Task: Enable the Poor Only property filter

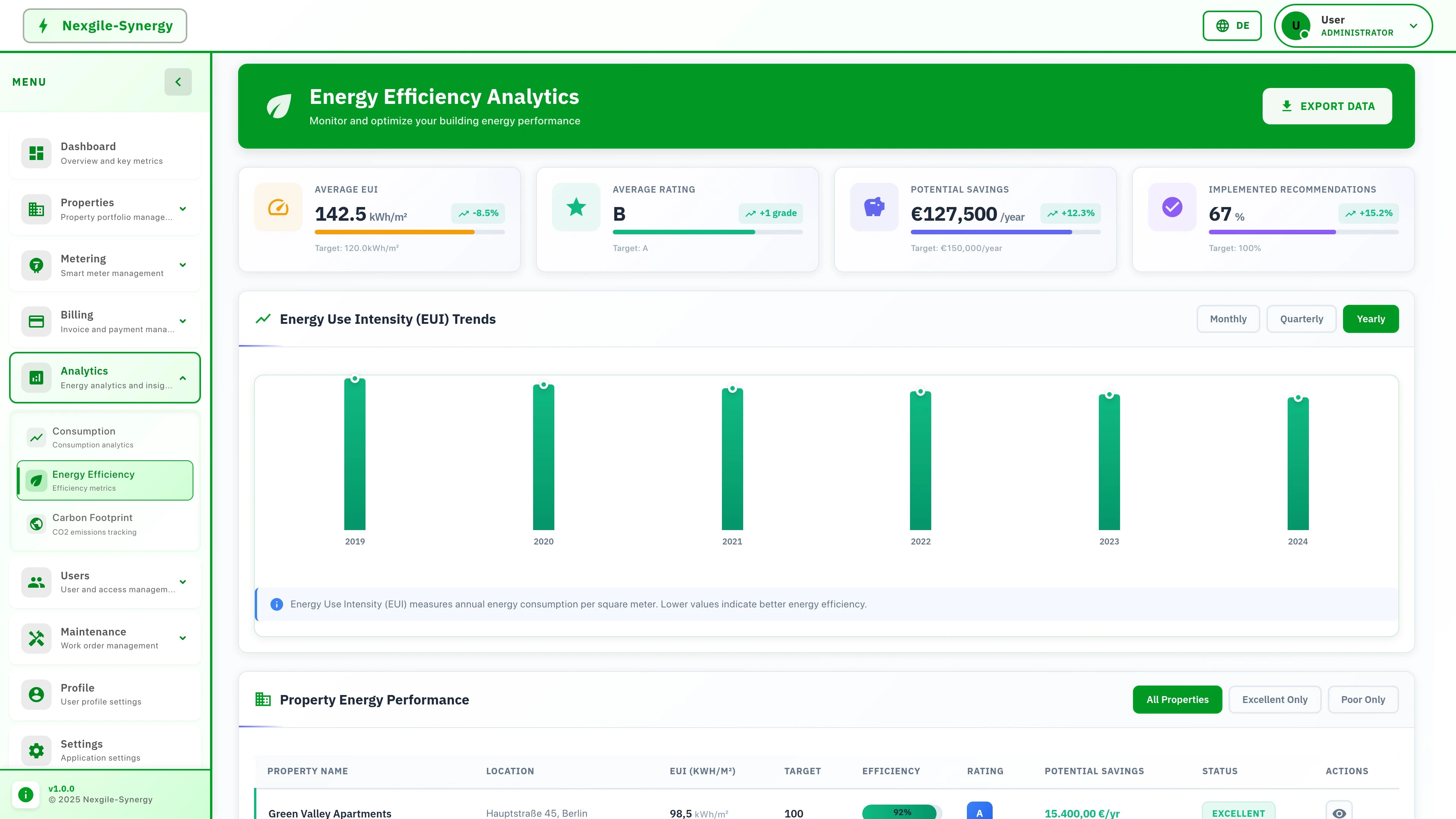Action: (x=1363, y=699)
